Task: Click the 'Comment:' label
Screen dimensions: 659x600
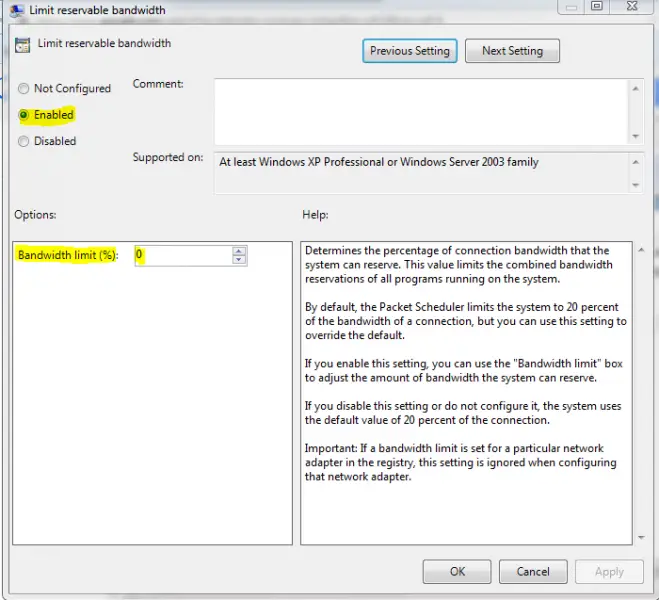Action: coord(158,84)
